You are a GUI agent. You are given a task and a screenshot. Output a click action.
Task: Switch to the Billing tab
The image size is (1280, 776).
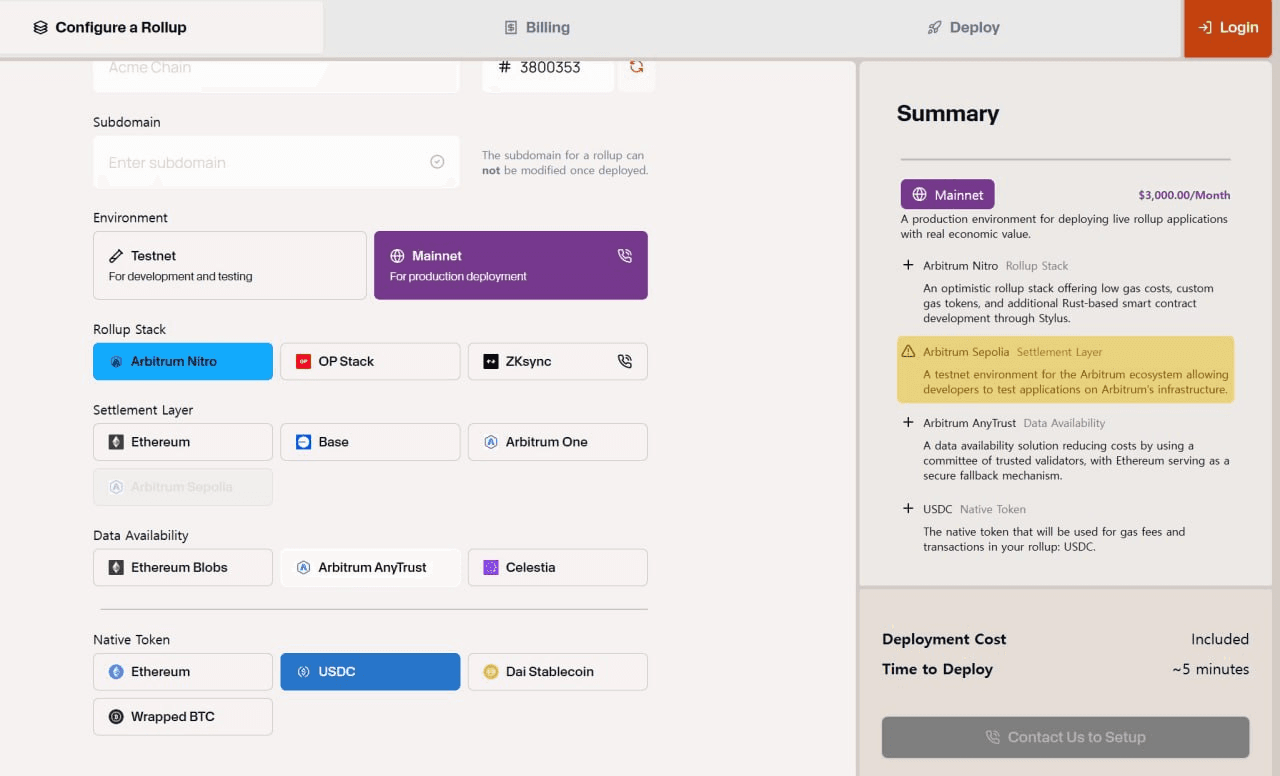537,28
